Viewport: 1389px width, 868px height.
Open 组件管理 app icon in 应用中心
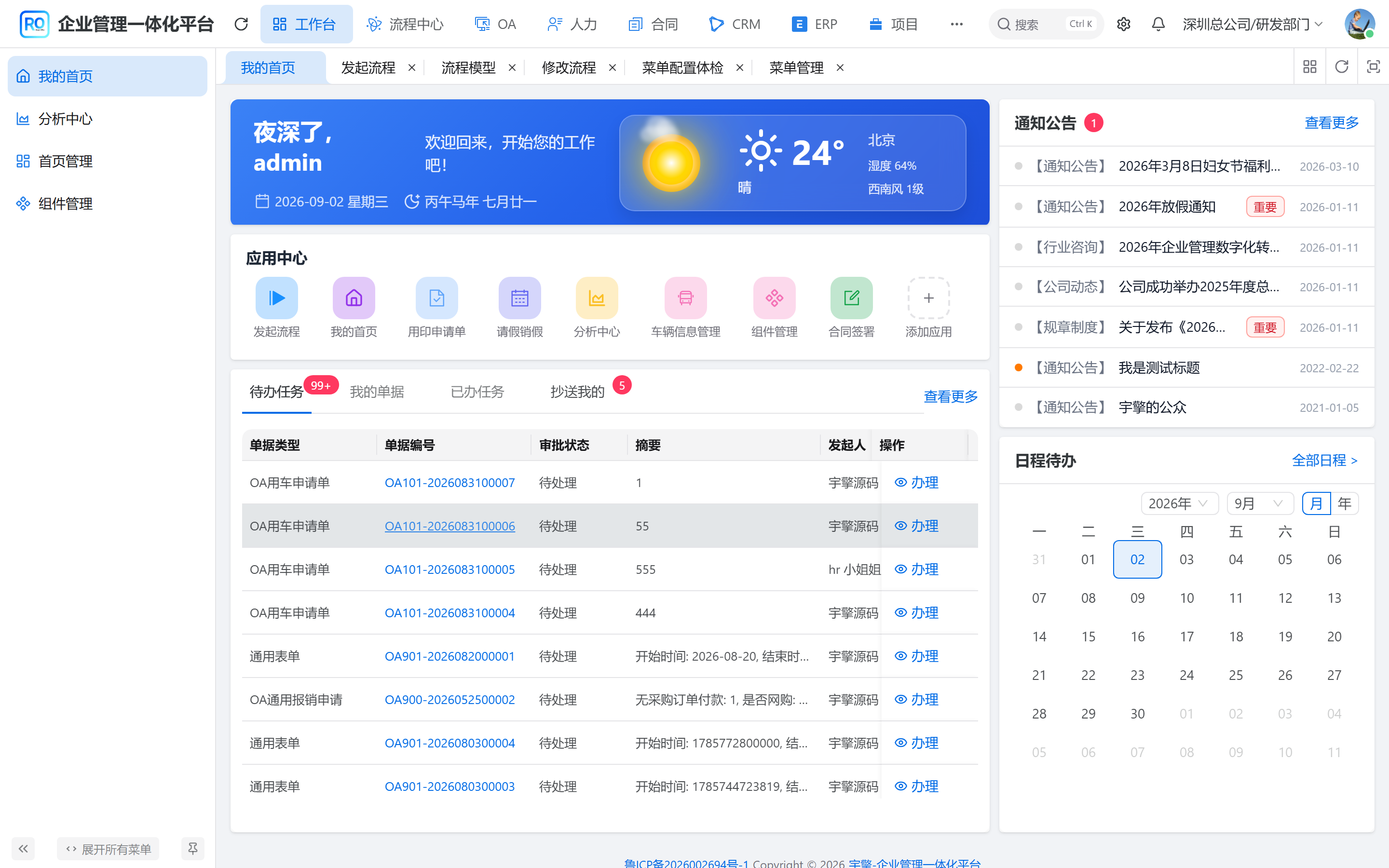tap(774, 298)
